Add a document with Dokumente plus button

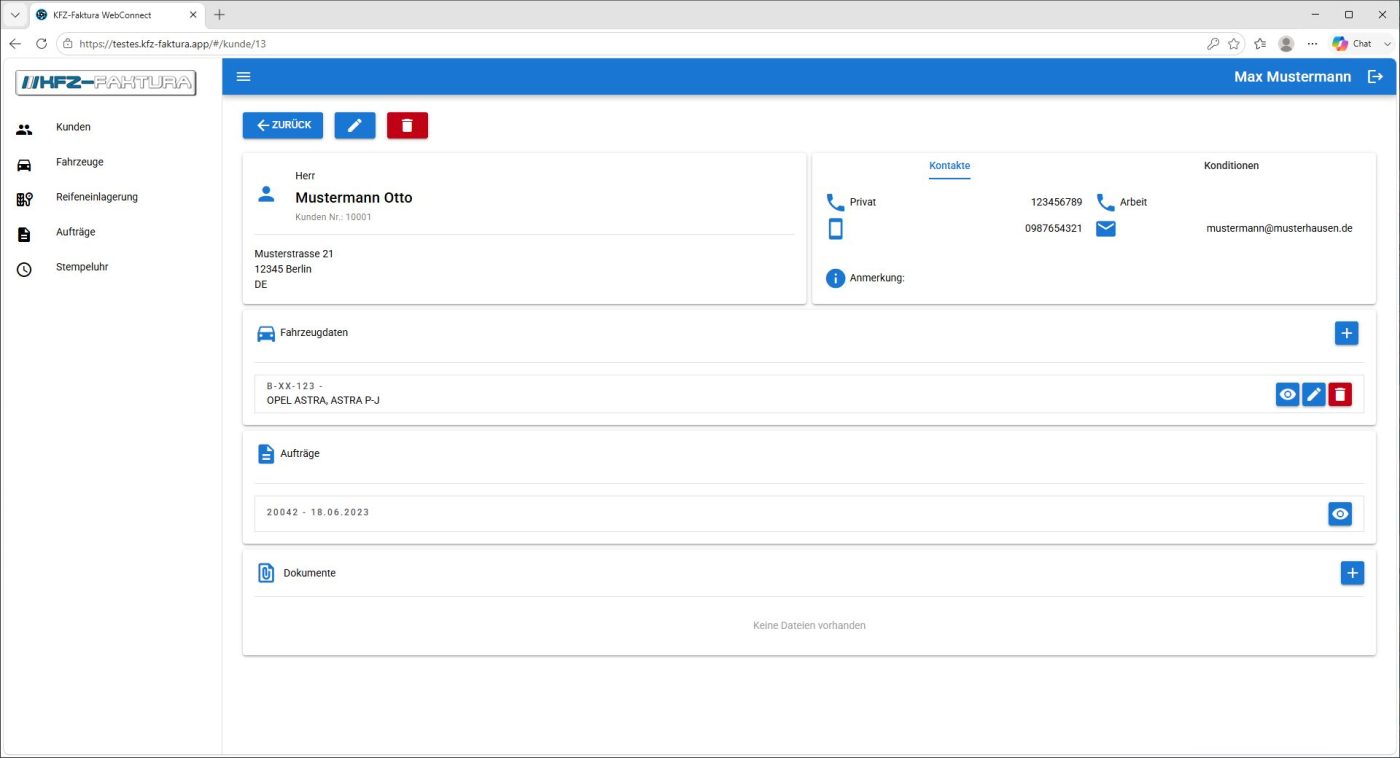pyautogui.click(x=1352, y=573)
